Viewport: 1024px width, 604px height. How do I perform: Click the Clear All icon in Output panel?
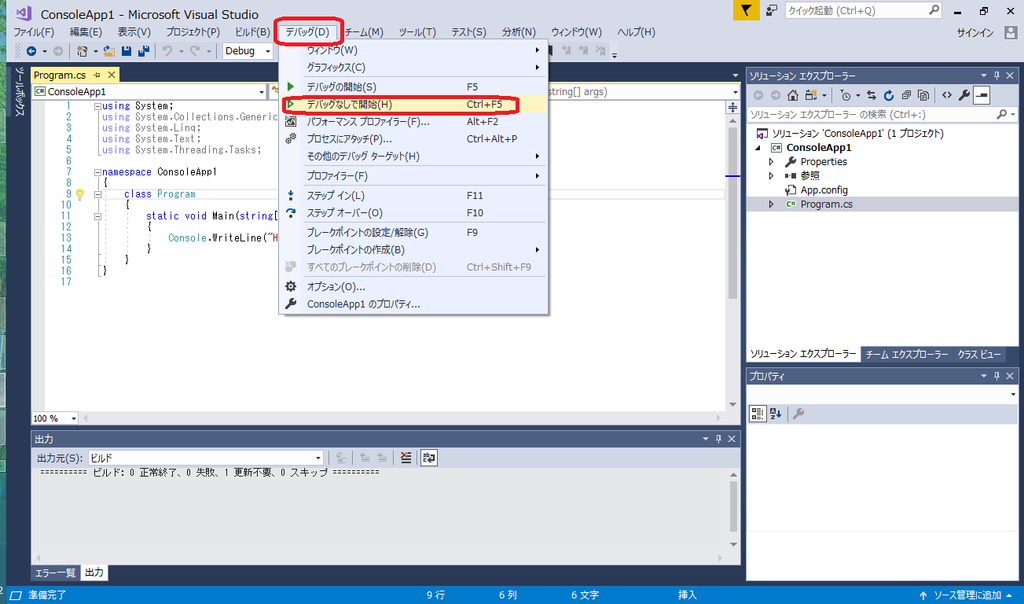406,458
